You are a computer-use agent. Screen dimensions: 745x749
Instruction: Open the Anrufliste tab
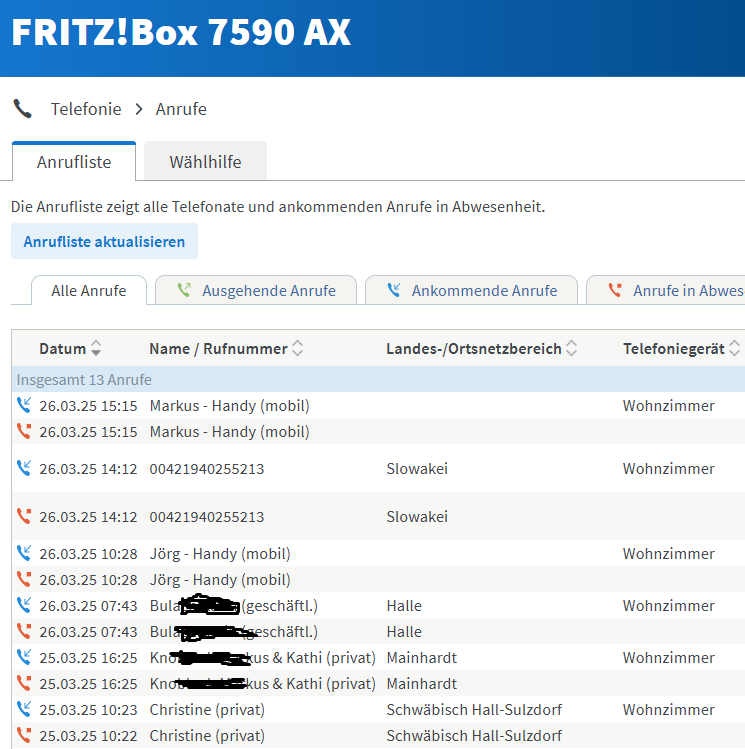click(74, 161)
